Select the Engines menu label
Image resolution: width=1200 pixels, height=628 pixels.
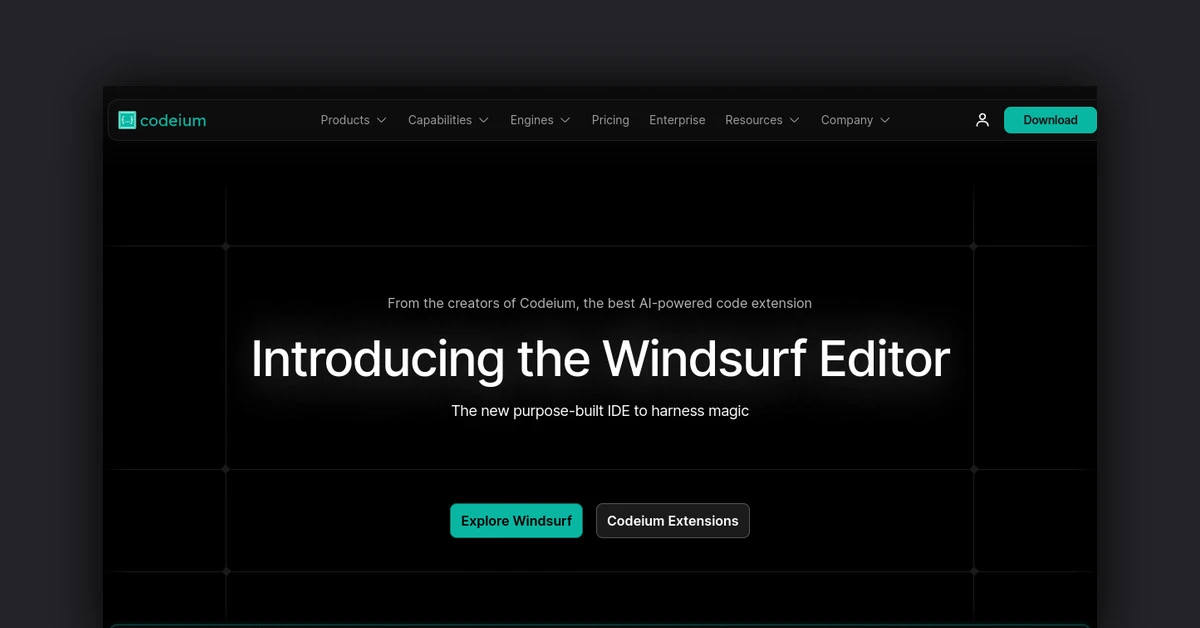[532, 120]
